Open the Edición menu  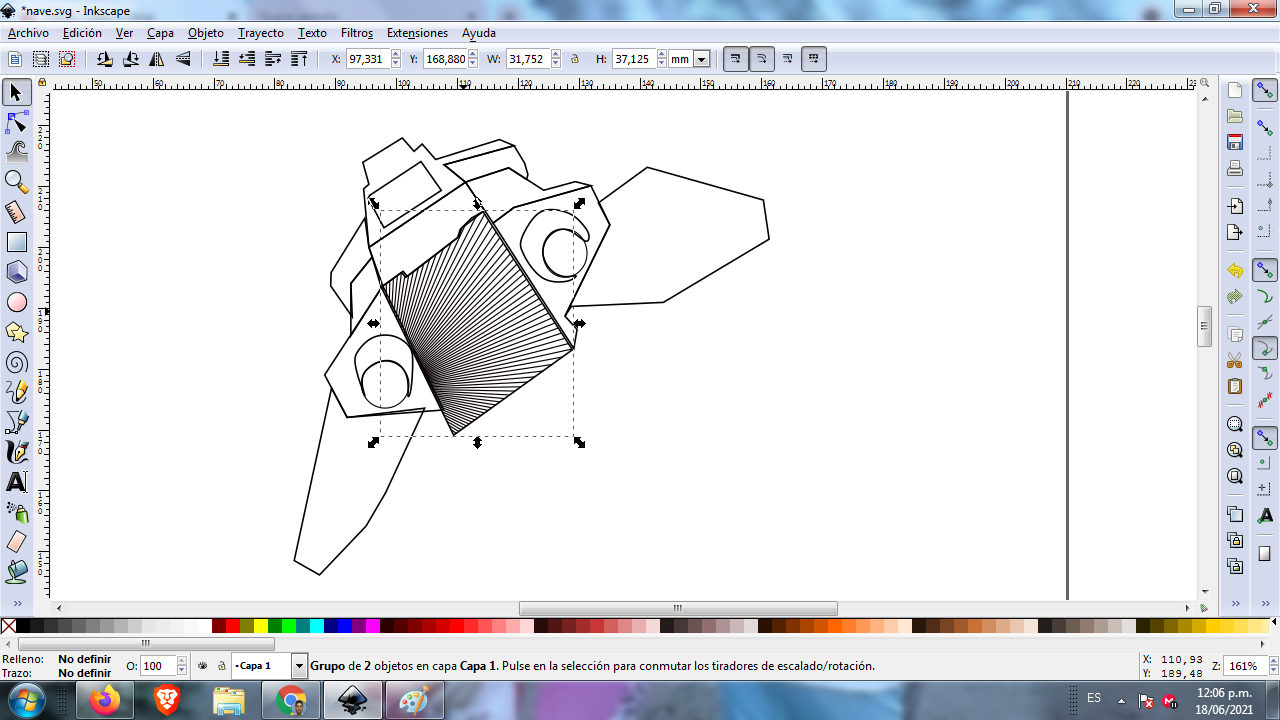(x=82, y=33)
